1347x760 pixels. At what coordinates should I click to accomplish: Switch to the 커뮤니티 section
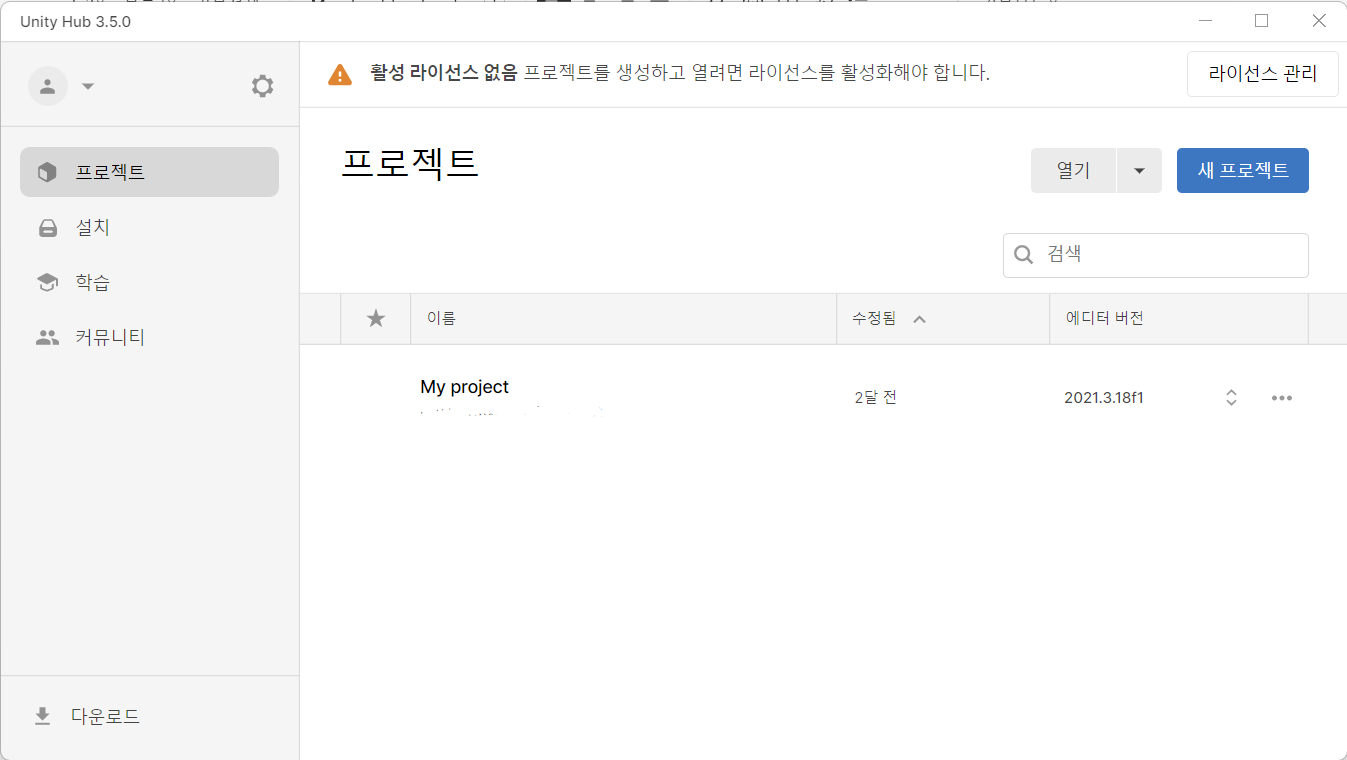149,338
